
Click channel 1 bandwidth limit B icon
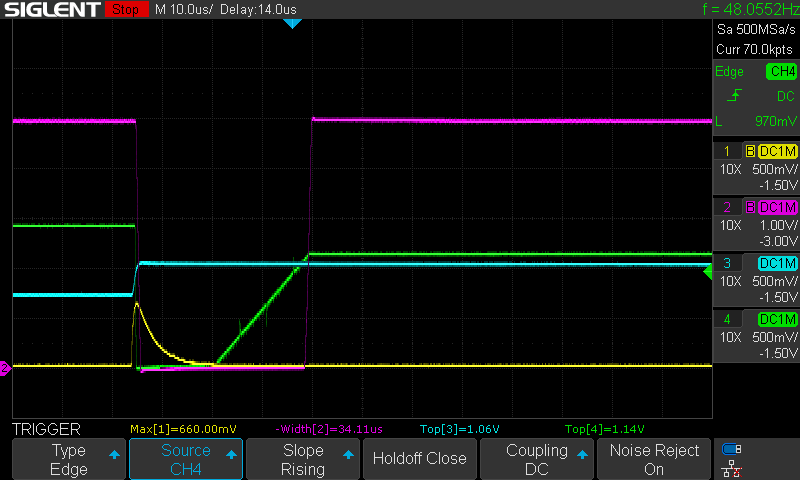coord(750,152)
